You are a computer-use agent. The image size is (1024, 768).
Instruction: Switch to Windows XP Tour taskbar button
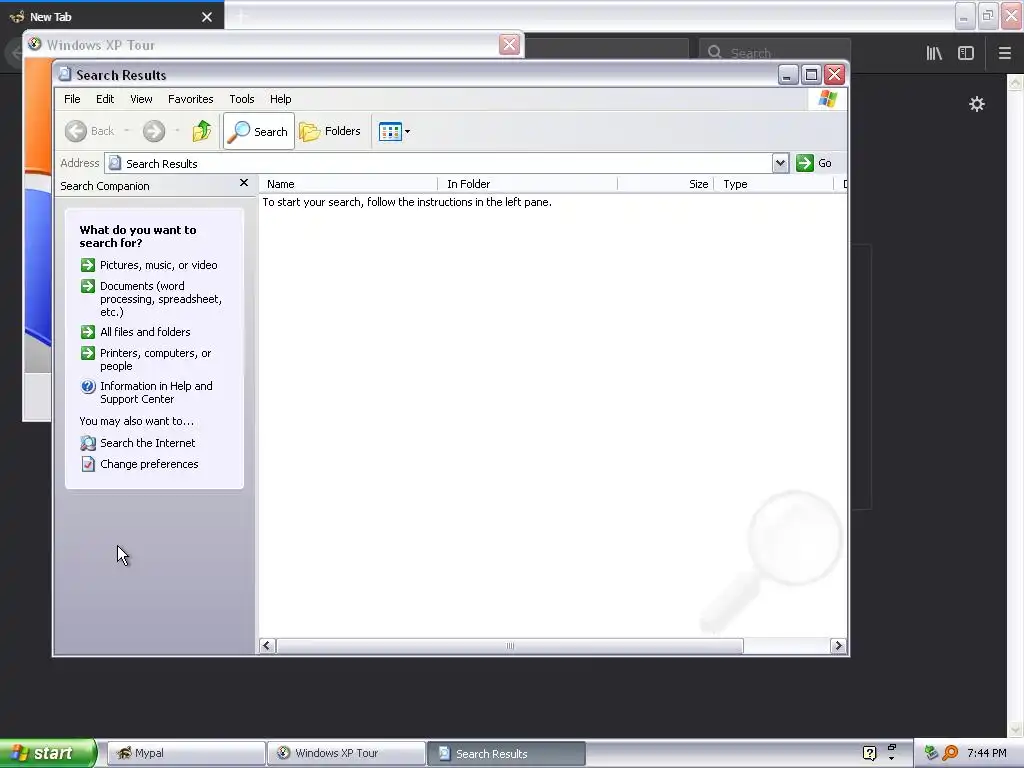point(347,753)
